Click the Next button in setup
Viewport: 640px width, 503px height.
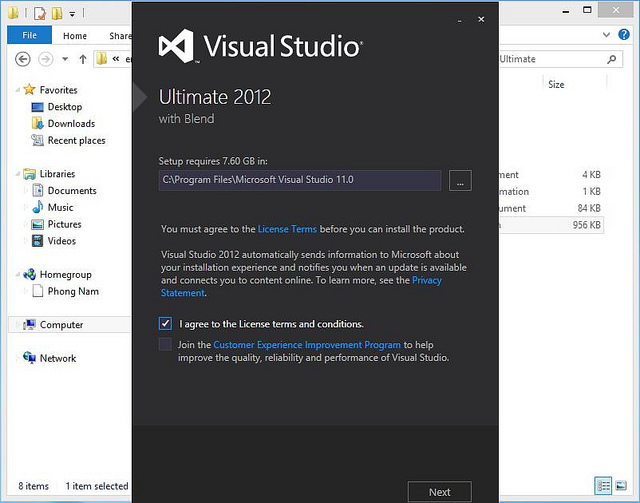[x=440, y=492]
